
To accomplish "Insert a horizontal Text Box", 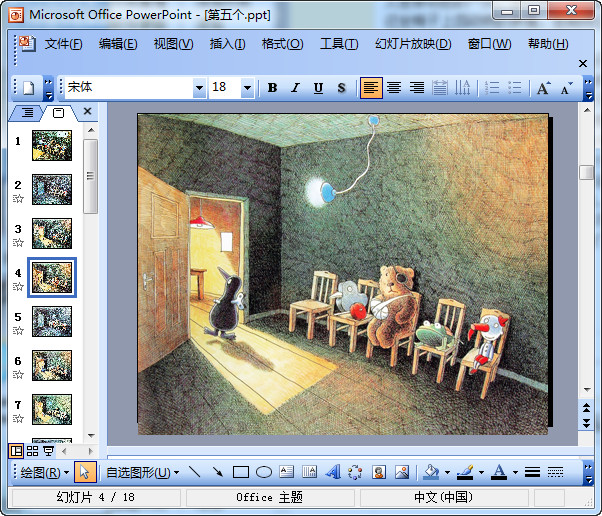I will (286, 472).
